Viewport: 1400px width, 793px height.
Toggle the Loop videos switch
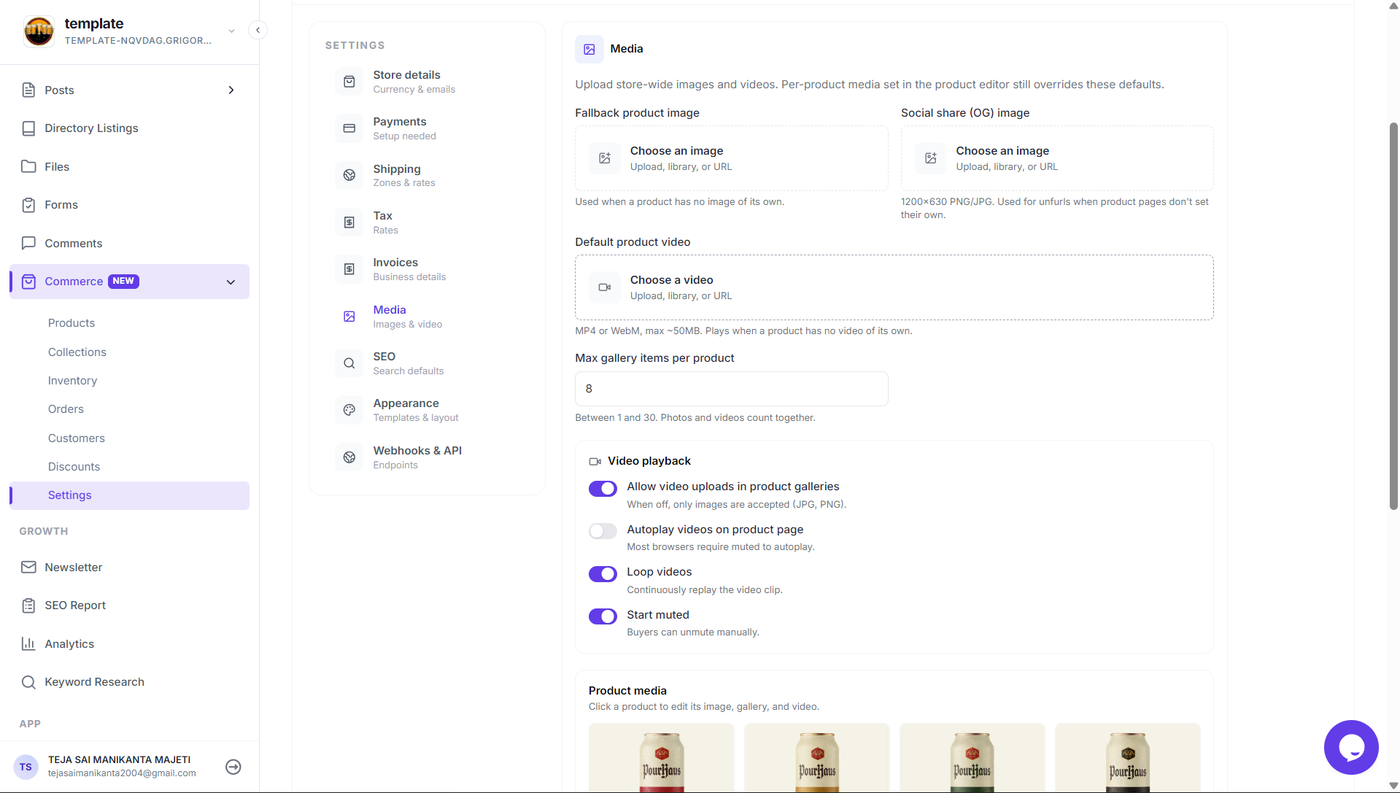click(603, 574)
